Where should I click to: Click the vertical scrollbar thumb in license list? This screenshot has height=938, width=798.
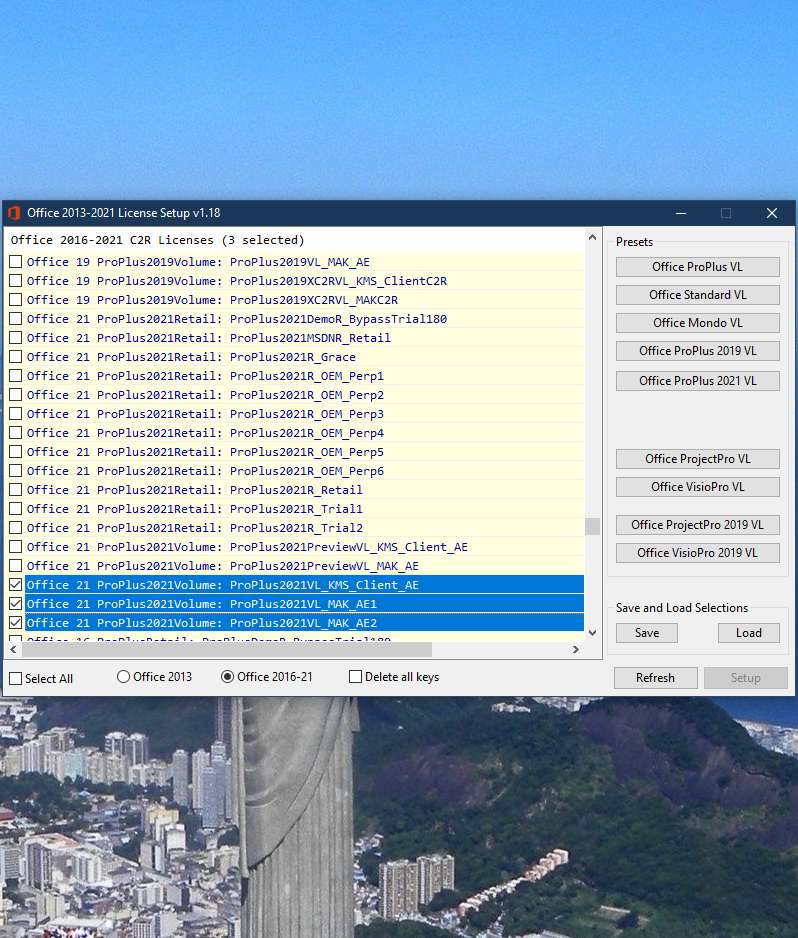coord(593,527)
